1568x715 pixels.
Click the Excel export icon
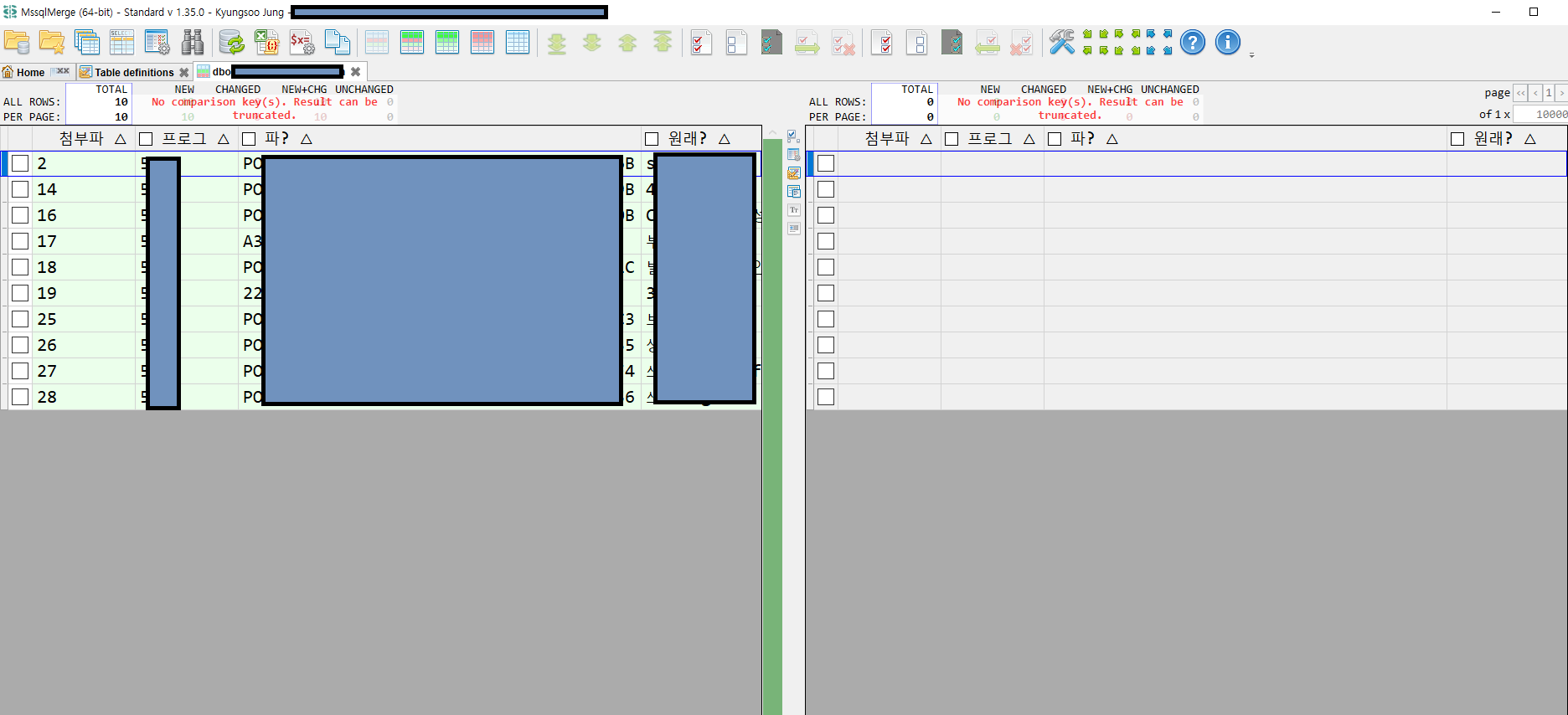click(x=266, y=42)
